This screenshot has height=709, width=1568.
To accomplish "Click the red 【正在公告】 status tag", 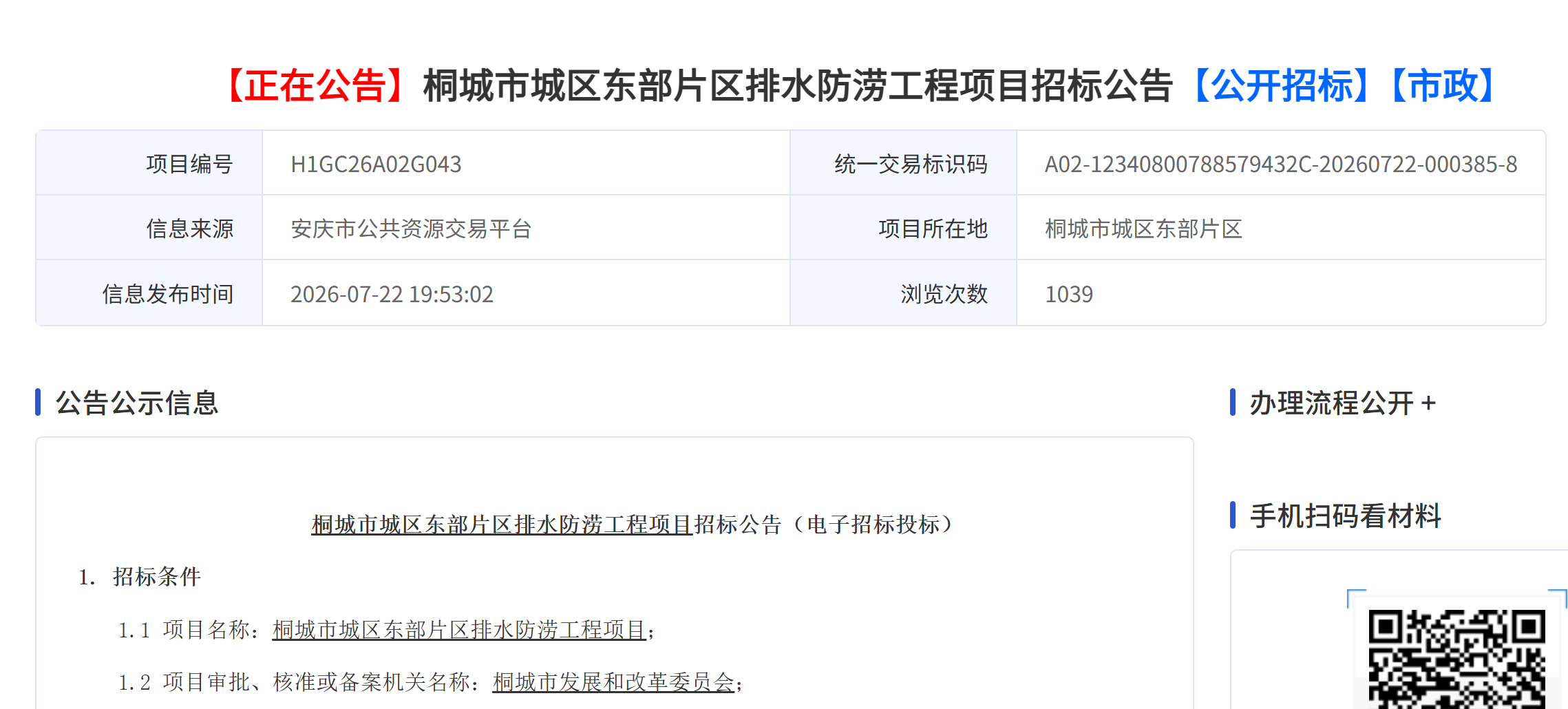I will [315, 86].
